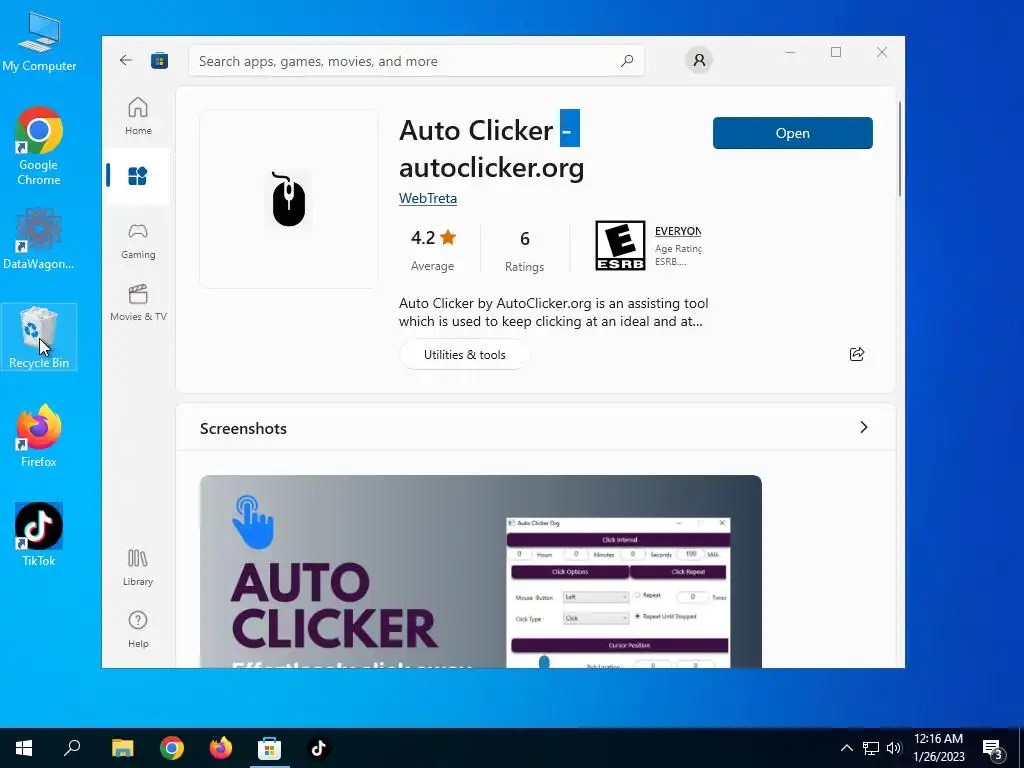1024x768 pixels.
Task: Minimize the Microsoft Store window
Action: click(790, 52)
